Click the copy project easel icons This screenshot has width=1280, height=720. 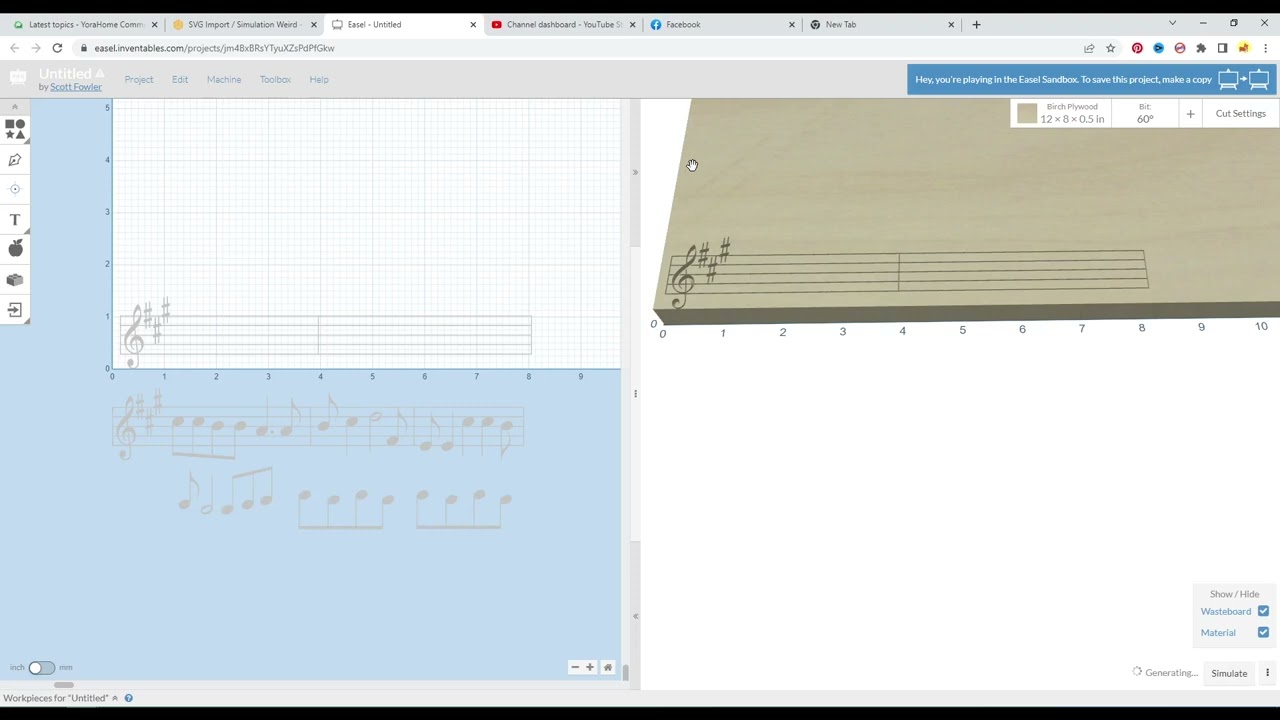click(x=1243, y=80)
